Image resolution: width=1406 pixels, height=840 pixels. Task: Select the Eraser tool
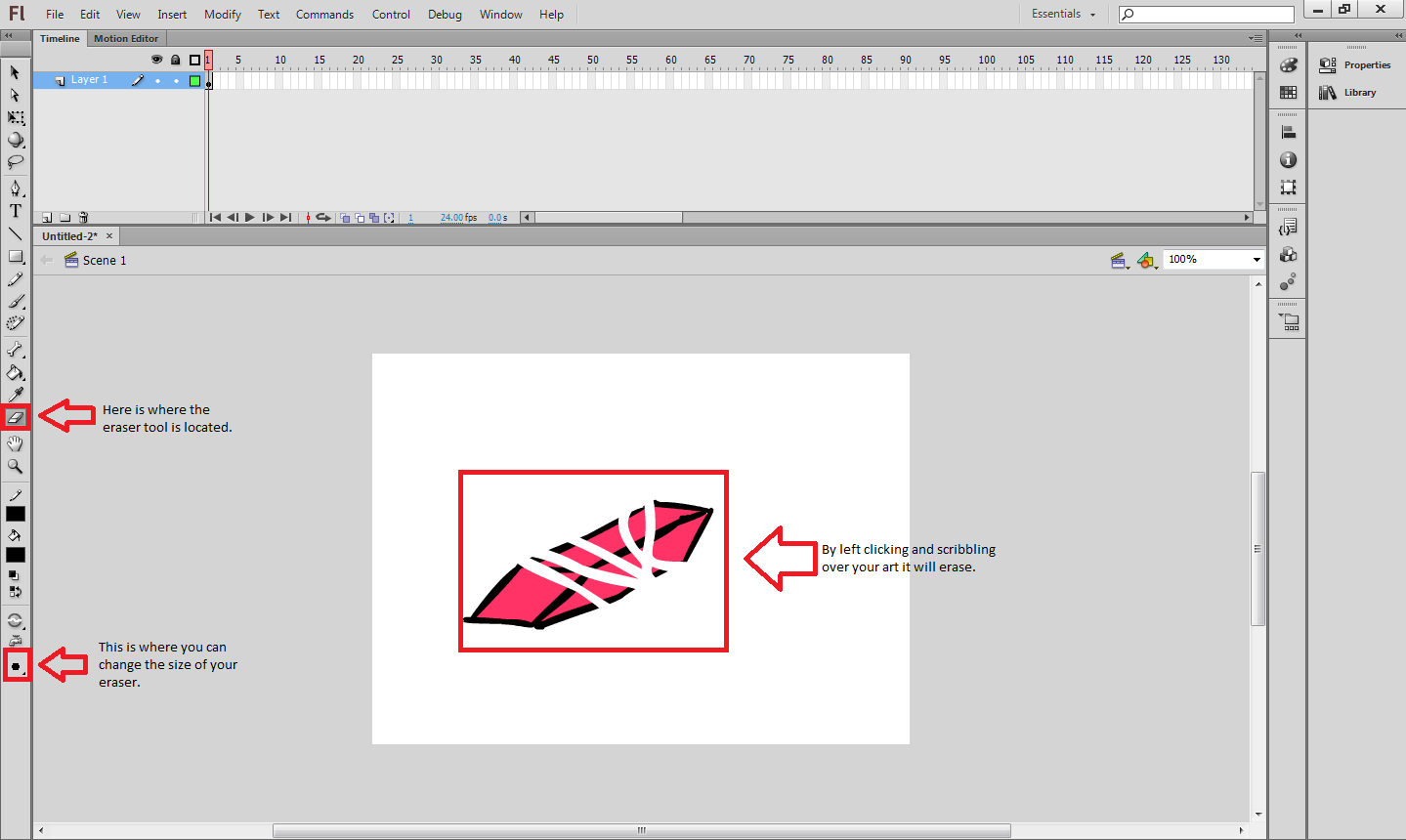click(17, 417)
